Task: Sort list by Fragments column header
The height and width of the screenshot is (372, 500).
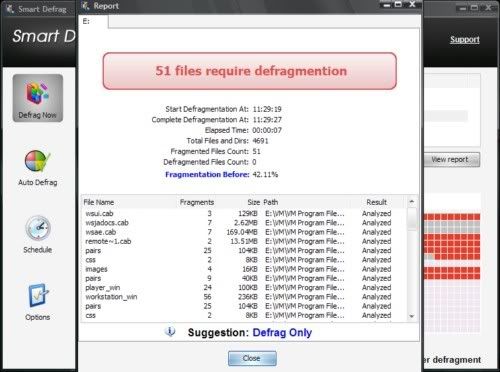Action: tap(197, 202)
